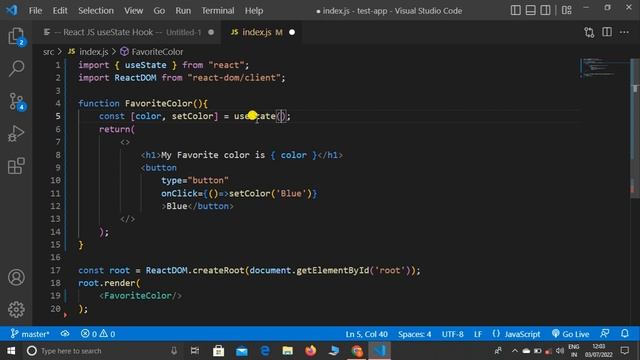The height and width of the screenshot is (360, 640).
Task: Open Firefox from the taskbar
Action: [311, 351]
